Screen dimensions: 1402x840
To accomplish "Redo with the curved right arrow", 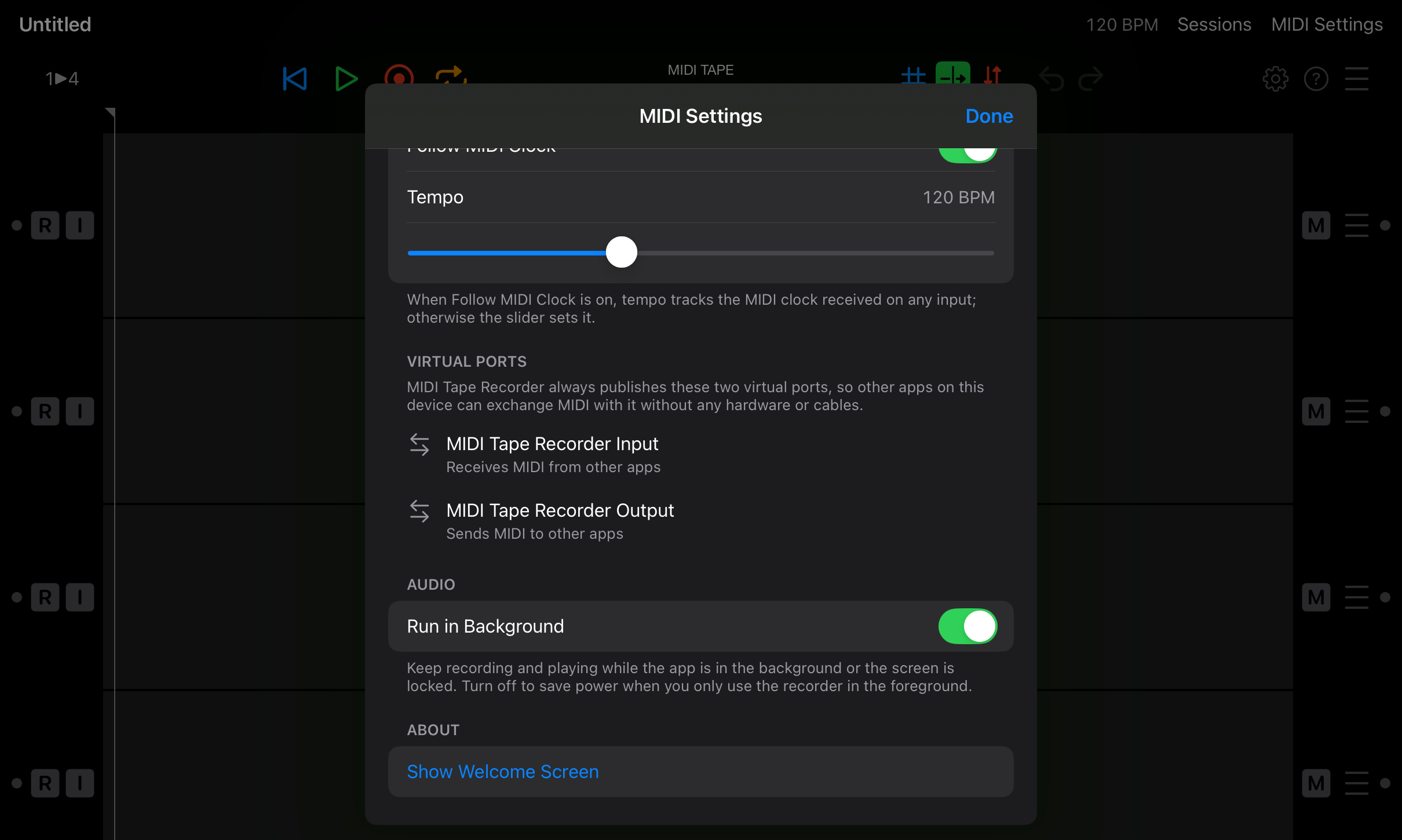I will pos(1091,79).
